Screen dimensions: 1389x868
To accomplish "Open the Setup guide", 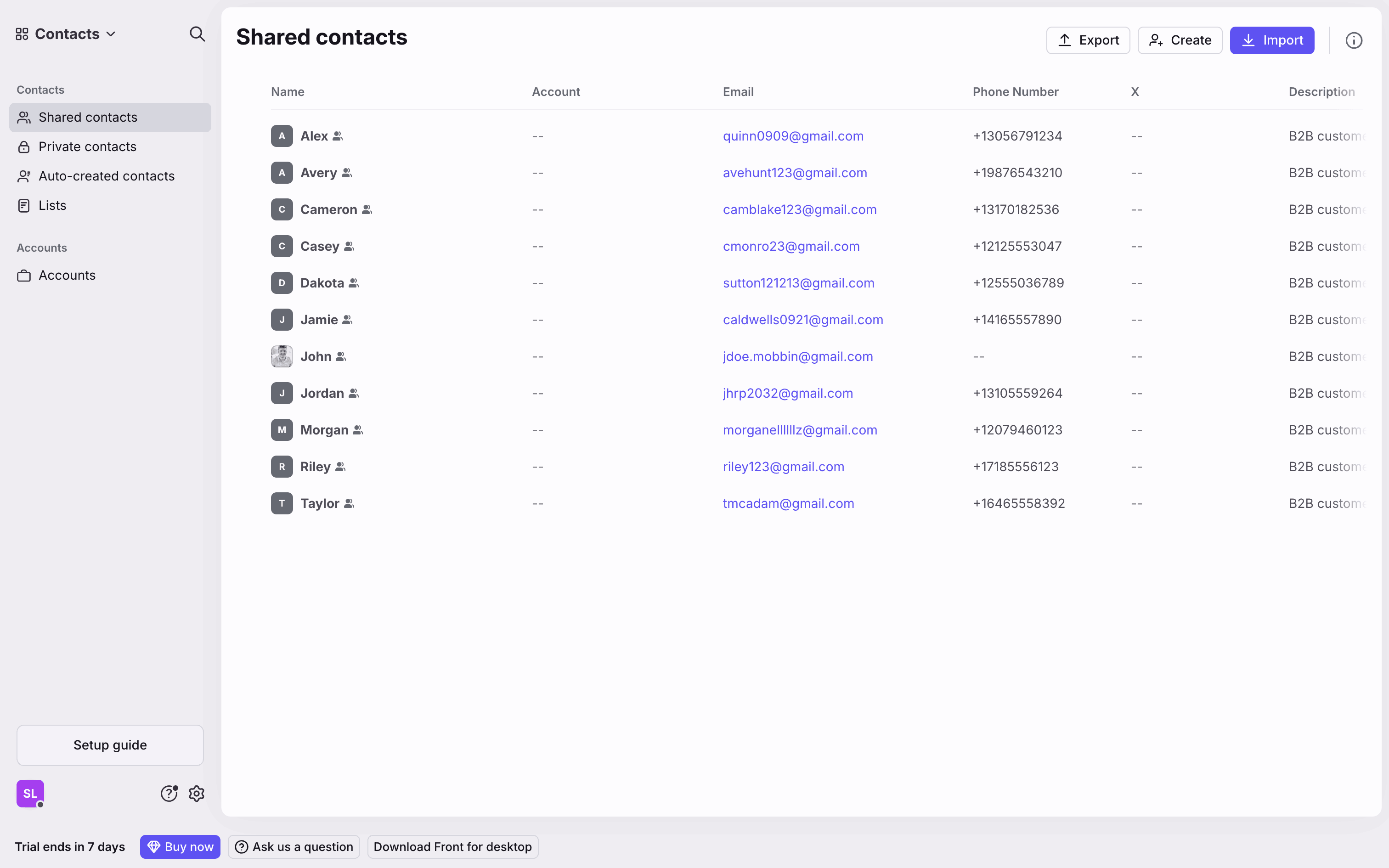I will pos(110,744).
